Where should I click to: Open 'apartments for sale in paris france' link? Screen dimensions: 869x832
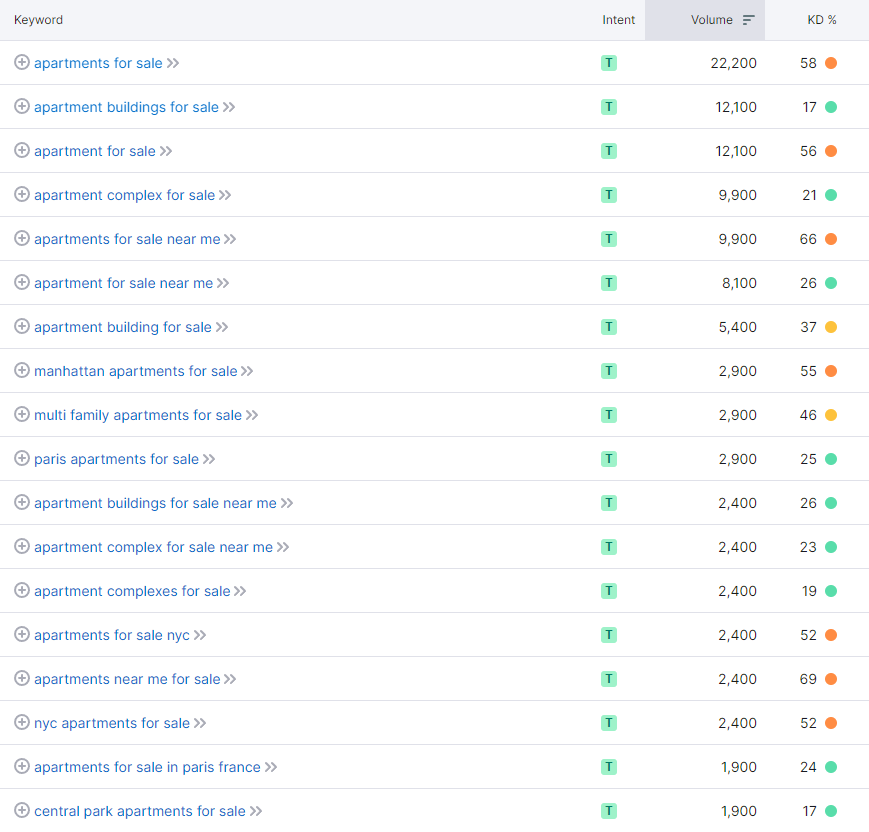[x=147, y=767]
